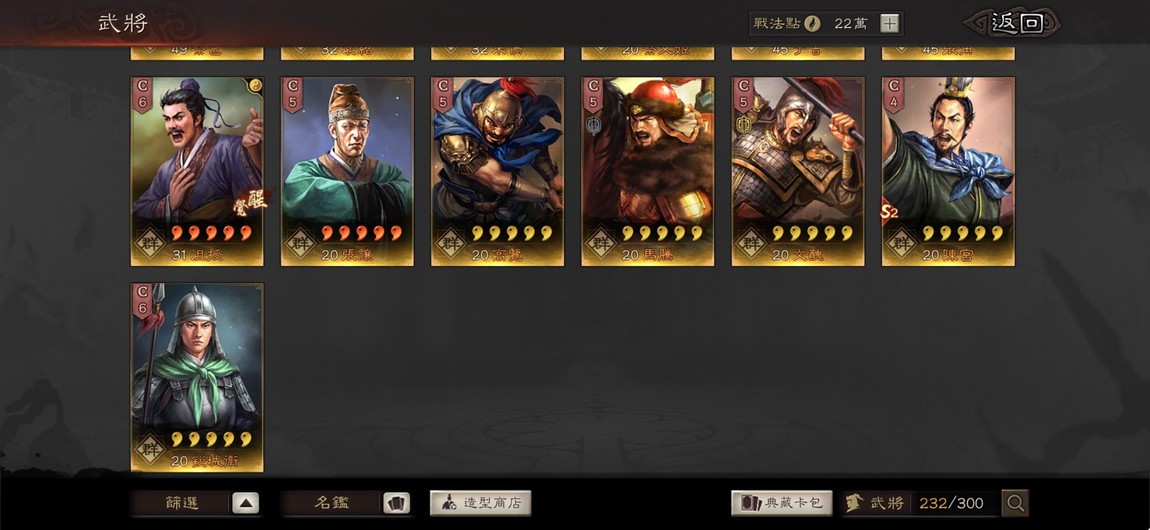Click the 武將 232/300 roster counter
Viewport: 1150px width, 530px height.
920,503
